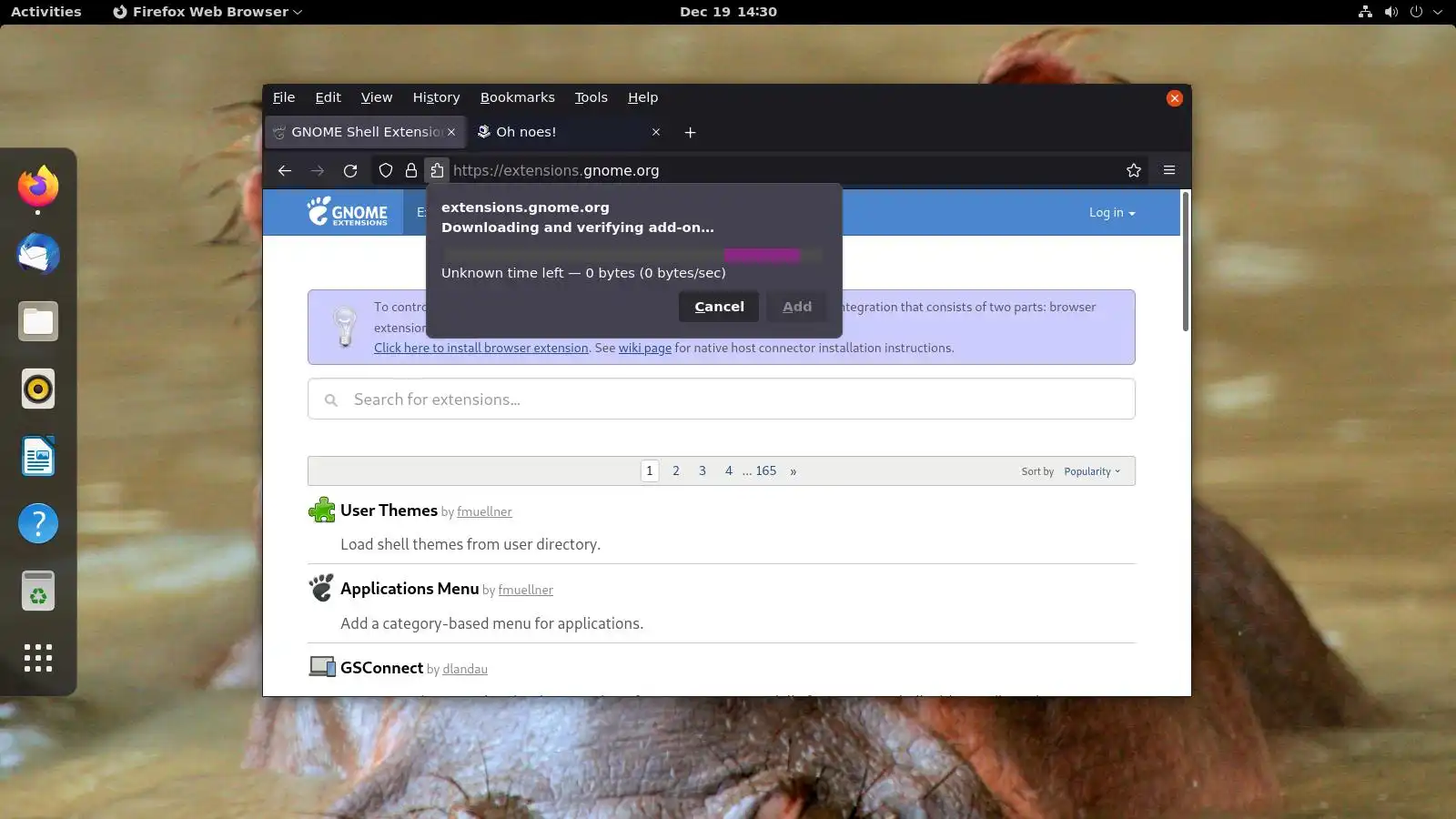This screenshot has width=1456, height=819.
Task: Open Firefox from the dock
Action: click(x=38, y=187)
